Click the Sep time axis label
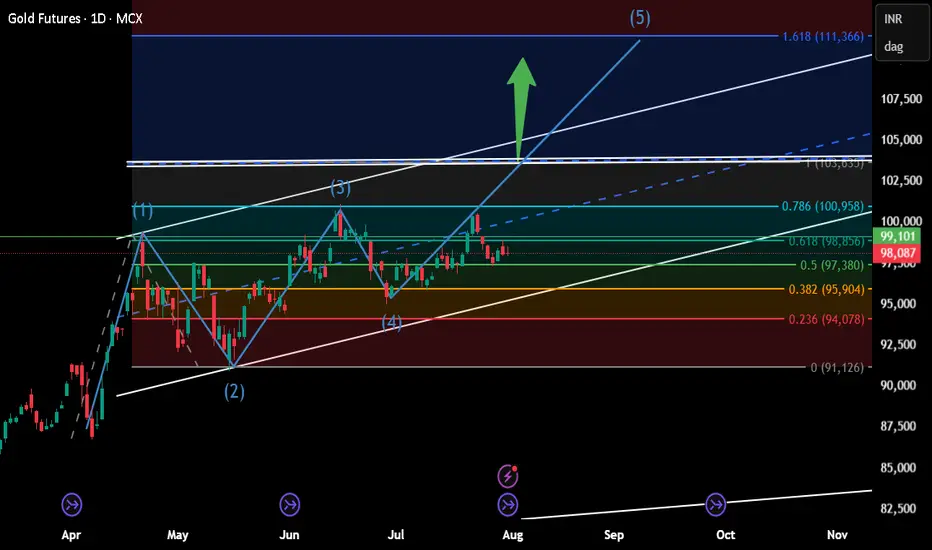Image resolution: width=932 pixels, height=550 pixels. point(614,535)
